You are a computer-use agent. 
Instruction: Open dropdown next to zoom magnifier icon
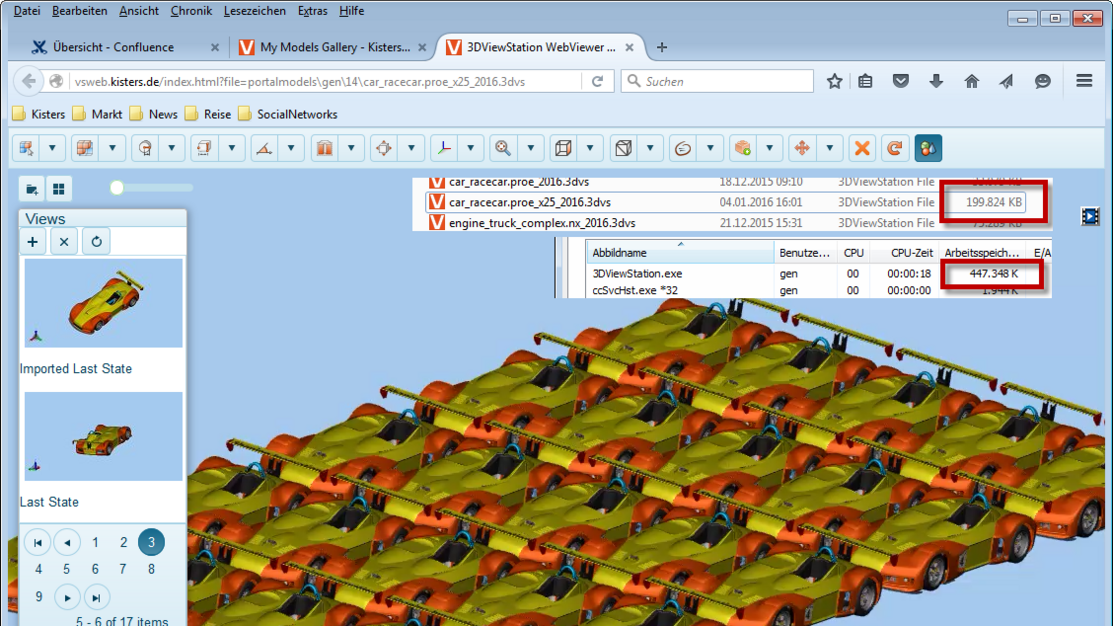(x=530, y=148)
